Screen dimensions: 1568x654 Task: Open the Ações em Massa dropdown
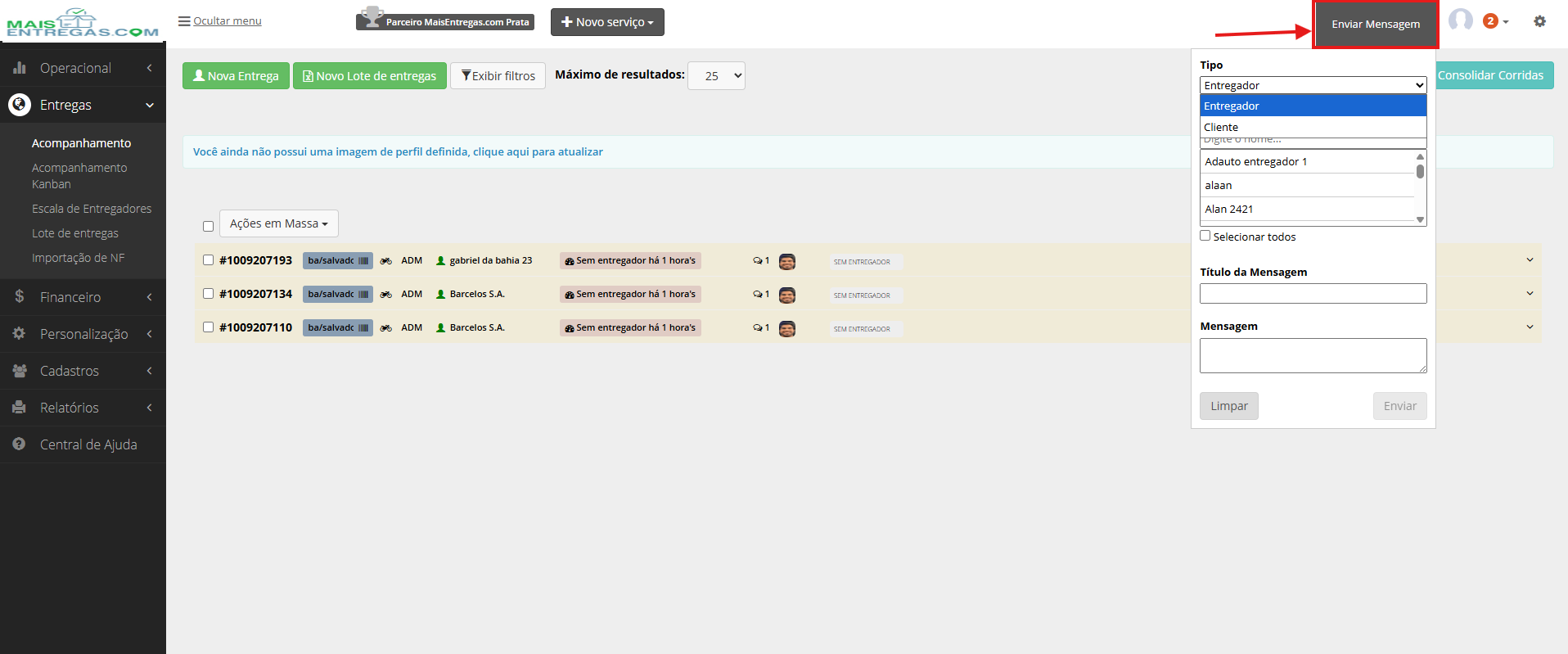point(279,223)
